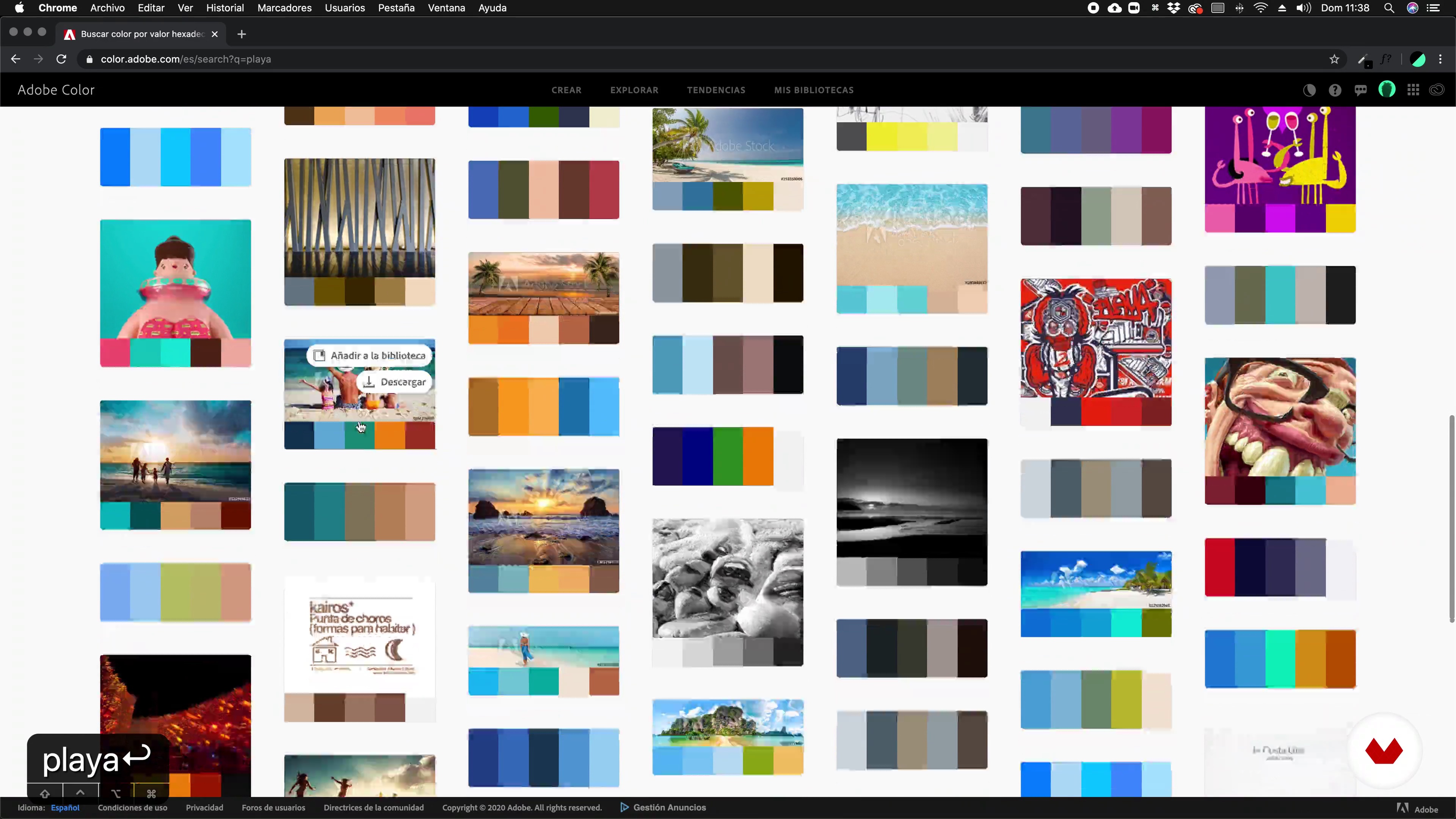This screenshot has width=1456, height=819.
Task: Open Condiciones de uso link
Action: (x=132, y=807)
